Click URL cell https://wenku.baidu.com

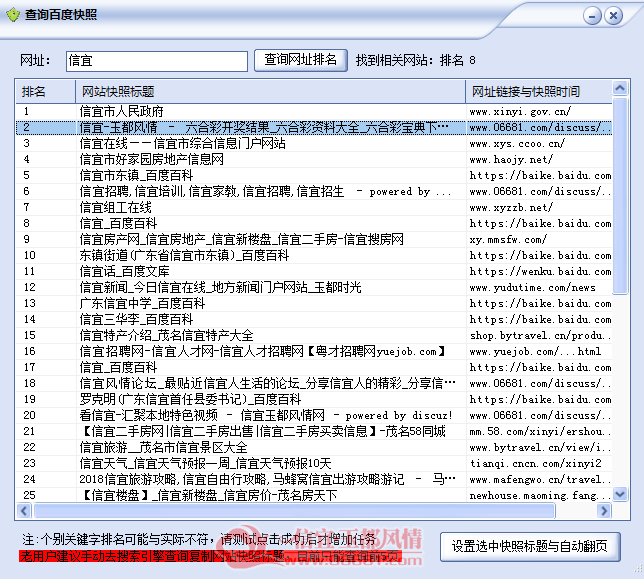tap(540, 272)
